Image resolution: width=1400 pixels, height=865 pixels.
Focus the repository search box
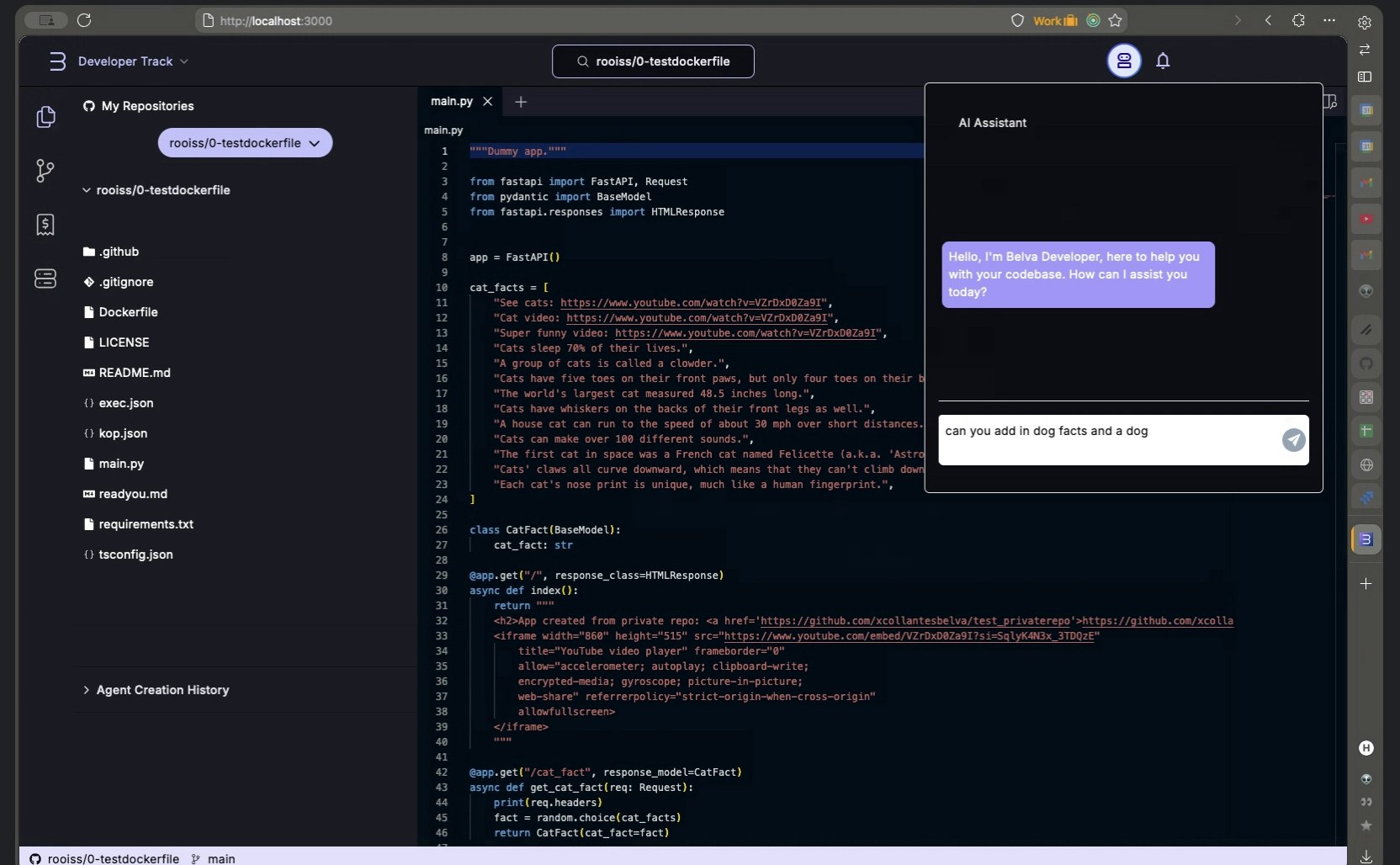(x=653, y=61)
